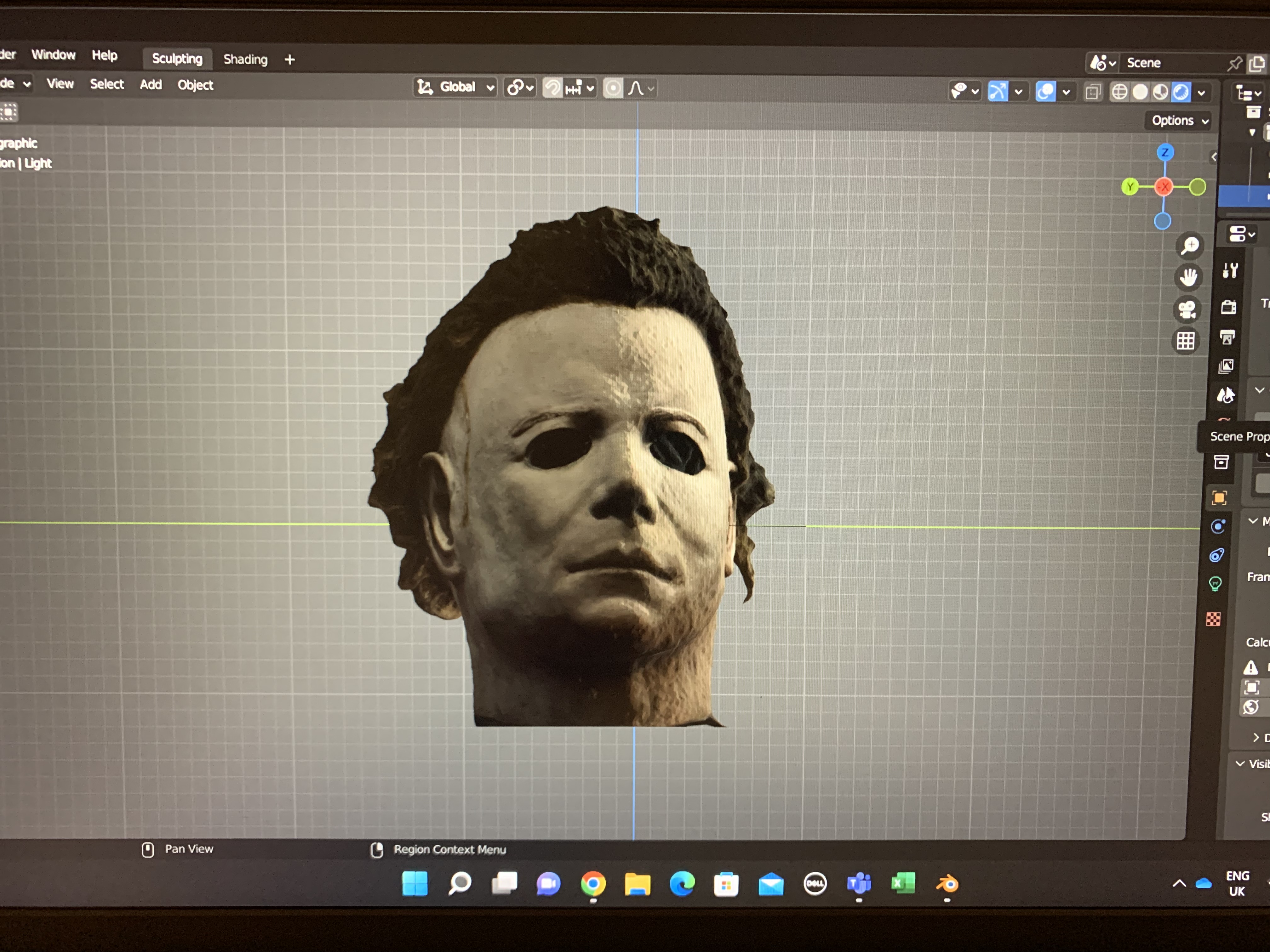Open the Global transform orientation dropdown
This screenshot has width=1270, height=952.
coord(455,87)
